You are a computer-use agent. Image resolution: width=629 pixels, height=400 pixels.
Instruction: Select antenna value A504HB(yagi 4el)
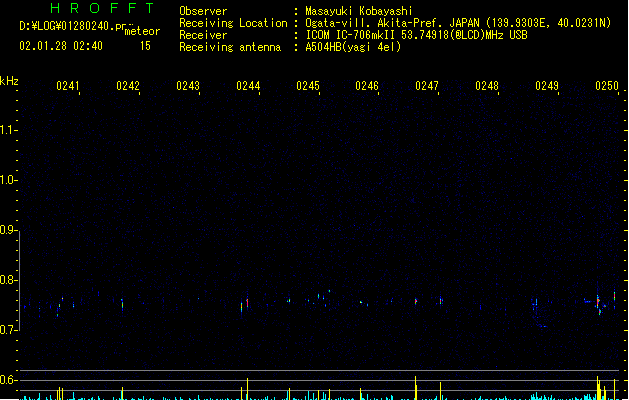tap(353, 47)
